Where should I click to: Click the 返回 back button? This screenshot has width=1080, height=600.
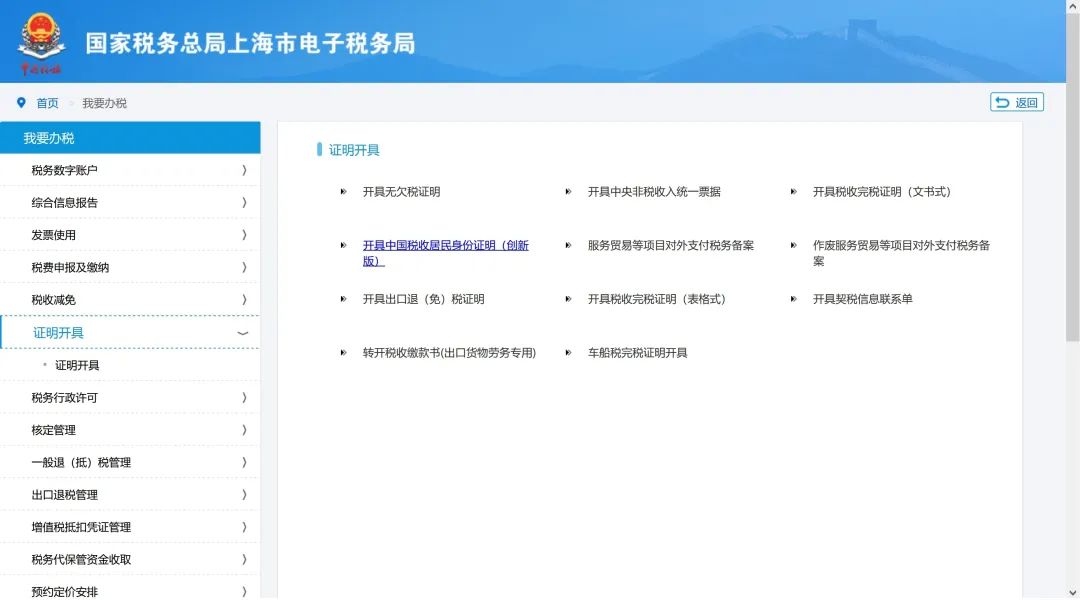pyautogui.click(x=1017, y=102)
